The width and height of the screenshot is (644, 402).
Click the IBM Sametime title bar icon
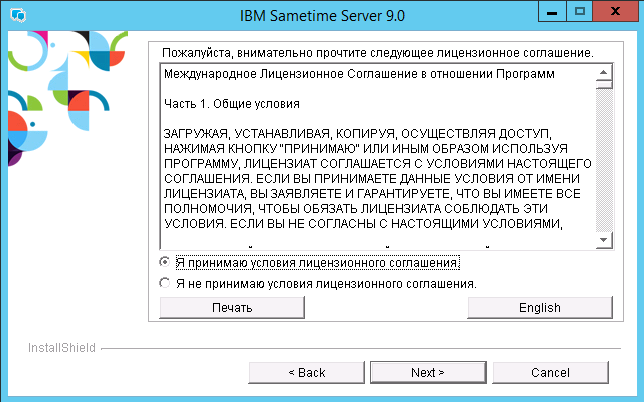18,16
